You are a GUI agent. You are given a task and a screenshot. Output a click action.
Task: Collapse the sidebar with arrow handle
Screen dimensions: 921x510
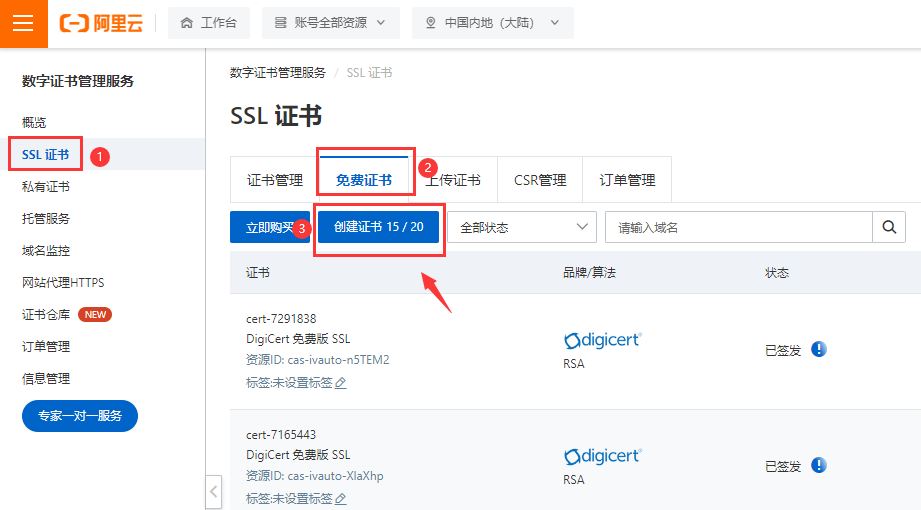[x=214, y=492]
